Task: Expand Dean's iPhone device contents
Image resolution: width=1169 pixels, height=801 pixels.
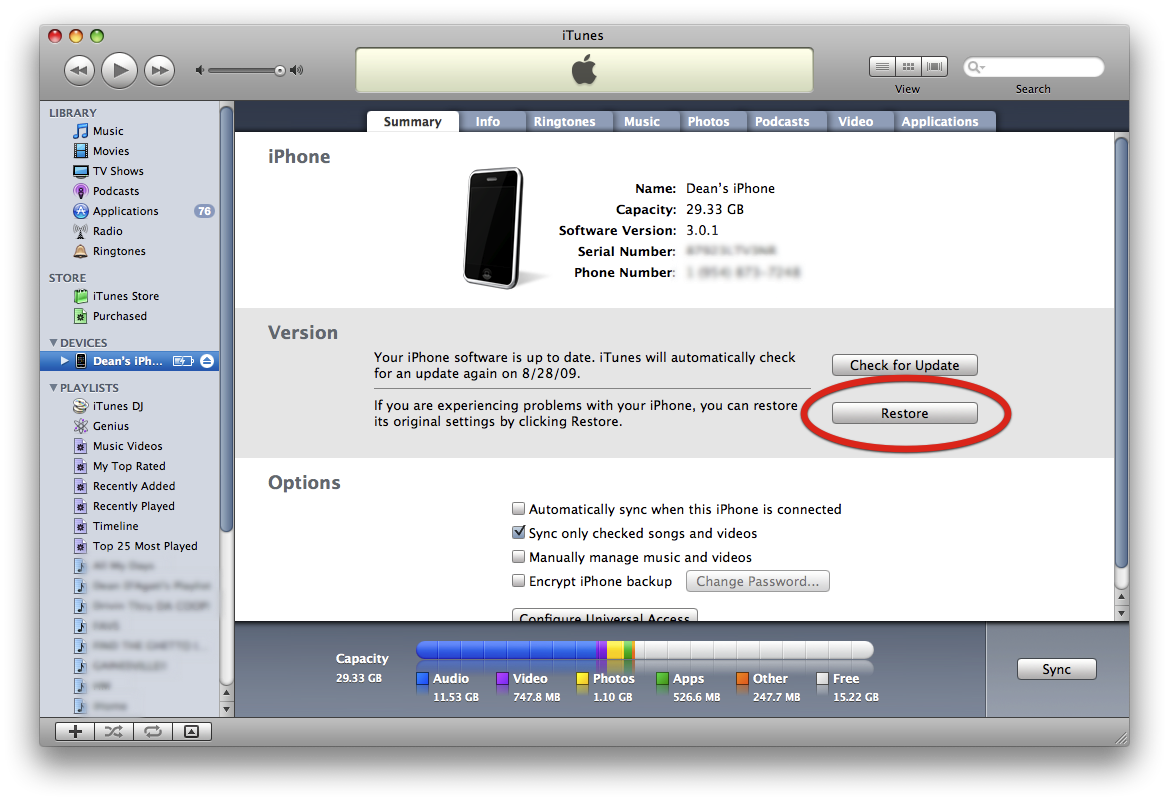Action: click(64, 361)
